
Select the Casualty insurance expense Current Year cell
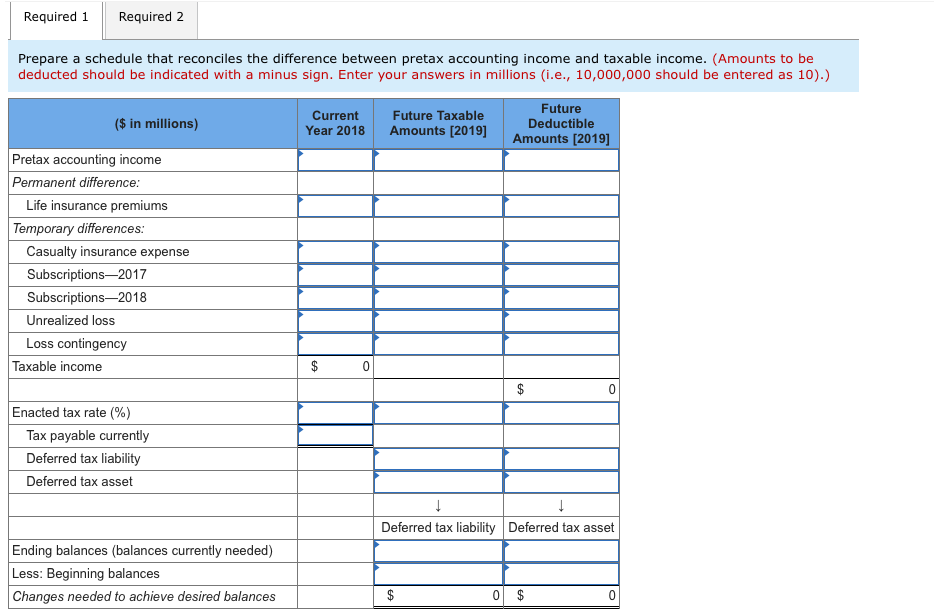point(335,251)
